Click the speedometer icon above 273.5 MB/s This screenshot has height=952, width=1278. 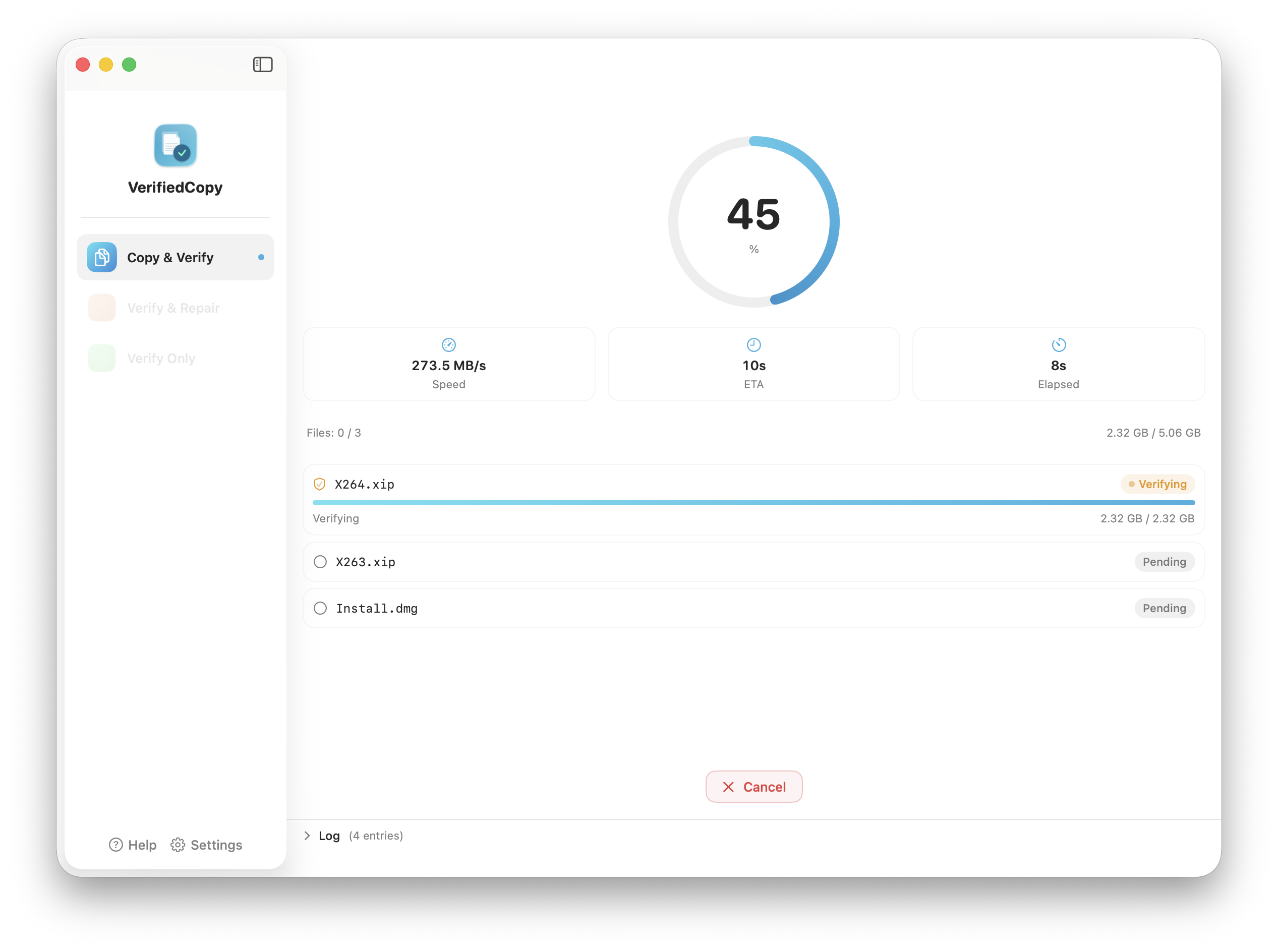[448, 344]
